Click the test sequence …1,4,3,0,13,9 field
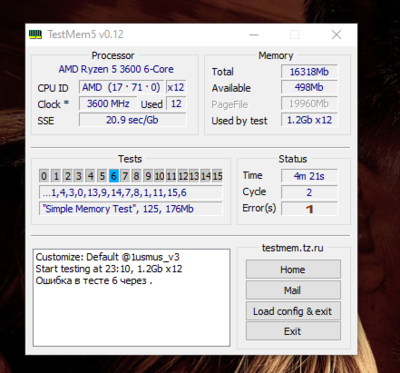The width and height of the screenshot is (400, 373). pos(131,192)
